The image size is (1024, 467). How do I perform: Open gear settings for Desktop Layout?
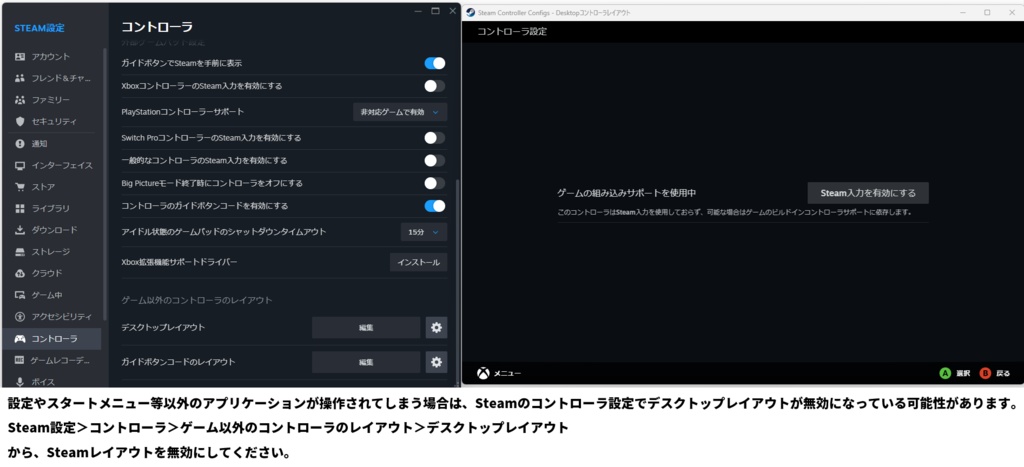pos(436,327)
